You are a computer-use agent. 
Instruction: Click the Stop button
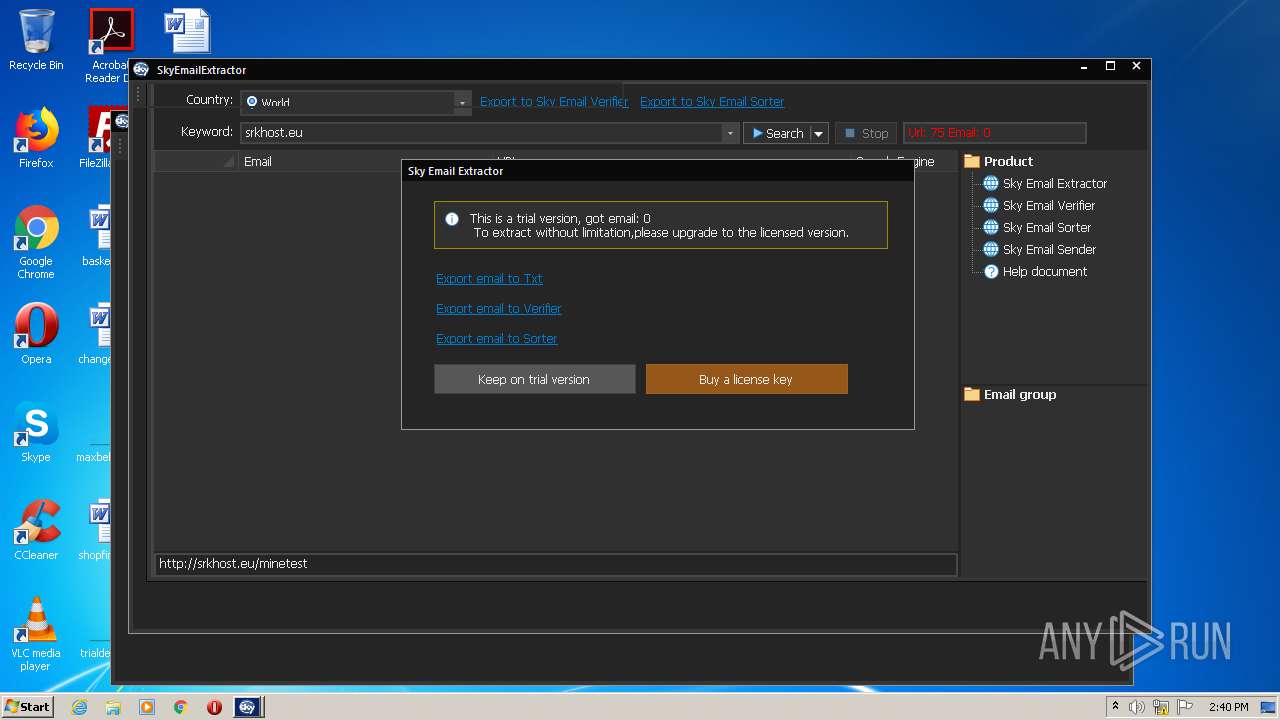[866, 133]
